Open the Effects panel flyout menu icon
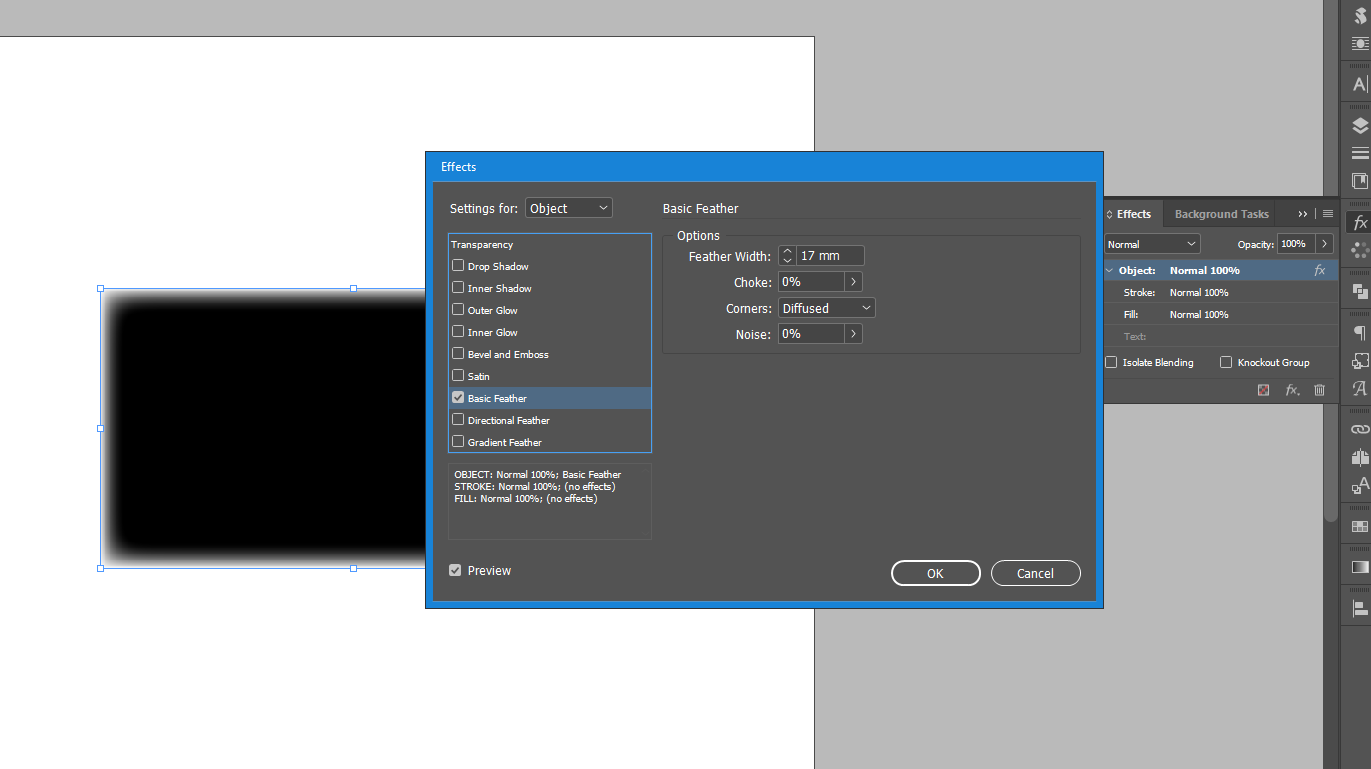This screenshot has width=1371, height=769. coord(1327,214)
